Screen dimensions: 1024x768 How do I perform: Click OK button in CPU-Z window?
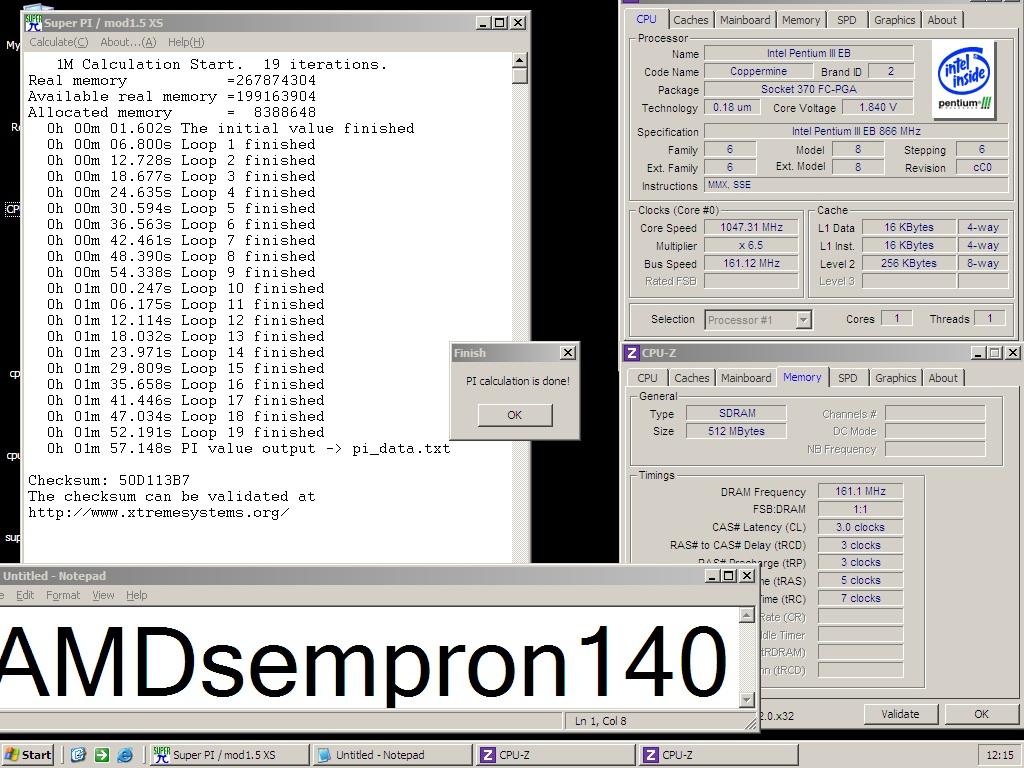point(982,714)
